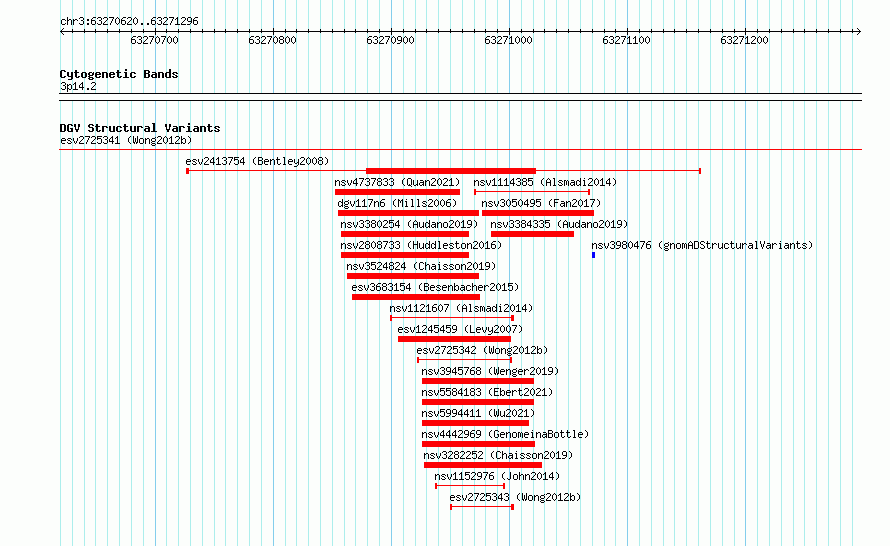Click the red bar under nsv5994411 (Wu2021)

pos(476,423)
